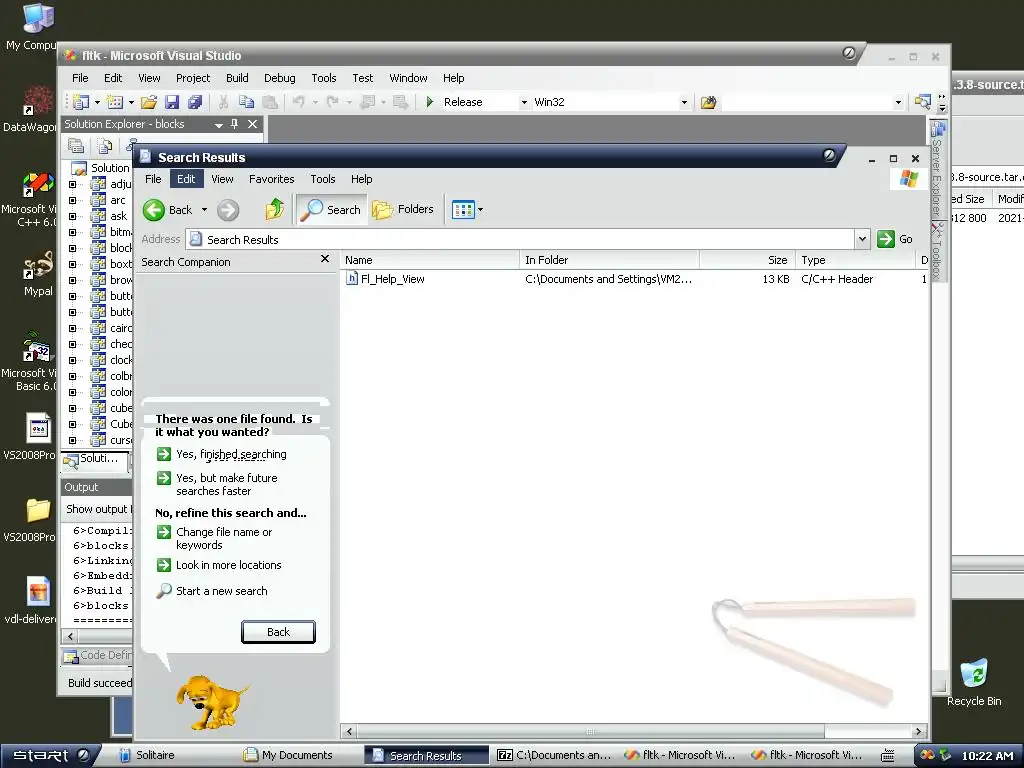Viewport: 1024px width, 768px height.
Task: Open the Start menu
Action: (50, 756)
